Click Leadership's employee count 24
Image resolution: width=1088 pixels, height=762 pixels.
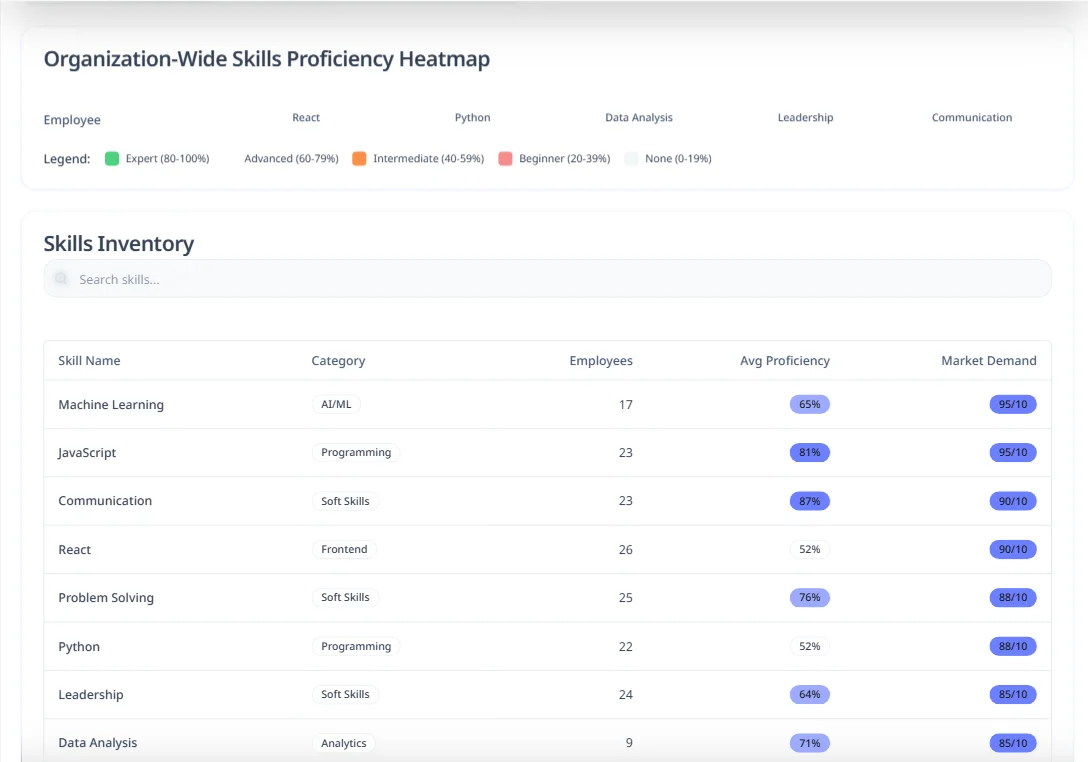pos(626,695)
